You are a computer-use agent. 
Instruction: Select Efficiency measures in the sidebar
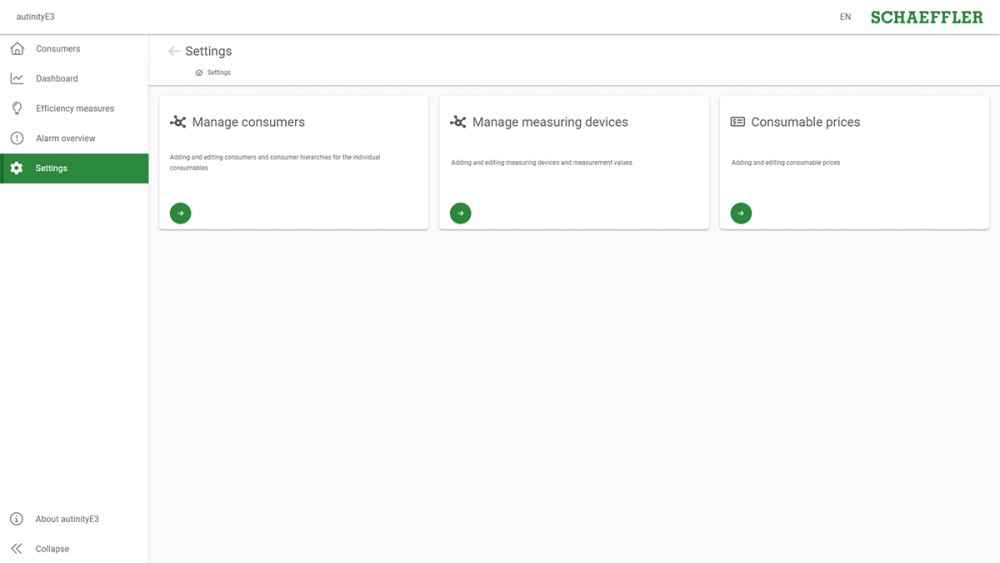75,109
